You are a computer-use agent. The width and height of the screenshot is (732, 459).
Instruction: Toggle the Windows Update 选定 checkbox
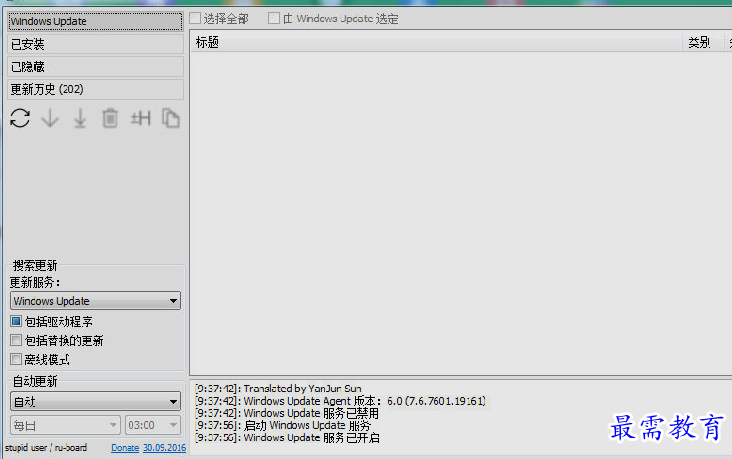[274, 19]
